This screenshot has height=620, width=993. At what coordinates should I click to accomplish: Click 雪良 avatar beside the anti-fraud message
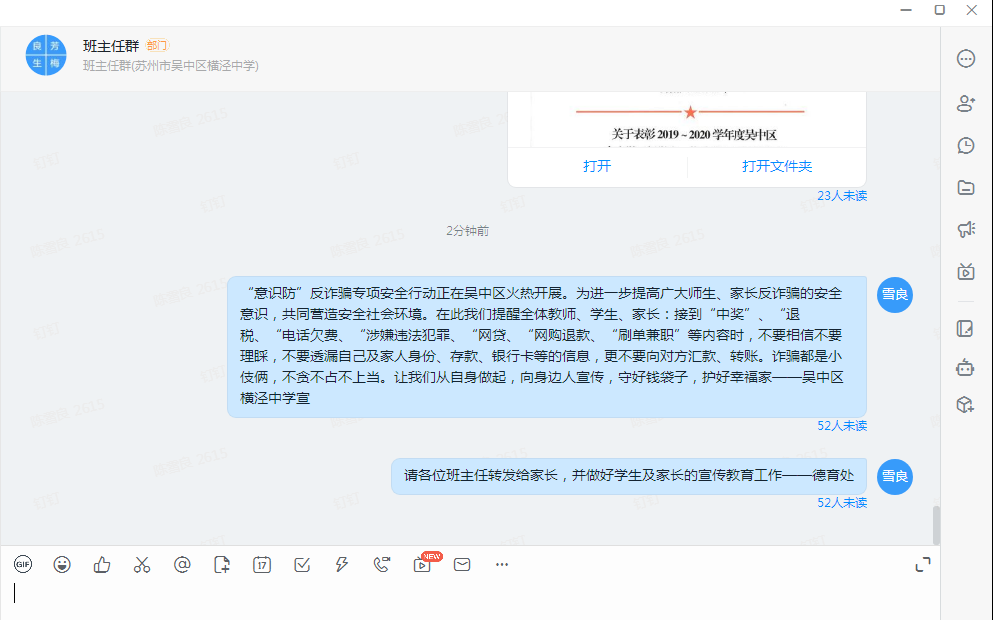coord(895,294)
